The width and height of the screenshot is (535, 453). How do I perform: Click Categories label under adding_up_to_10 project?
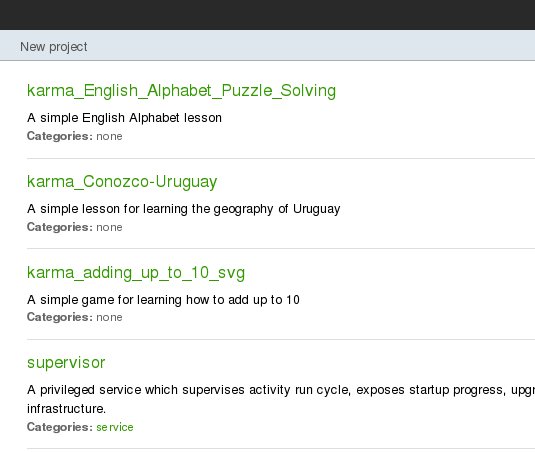click(60, 317)
